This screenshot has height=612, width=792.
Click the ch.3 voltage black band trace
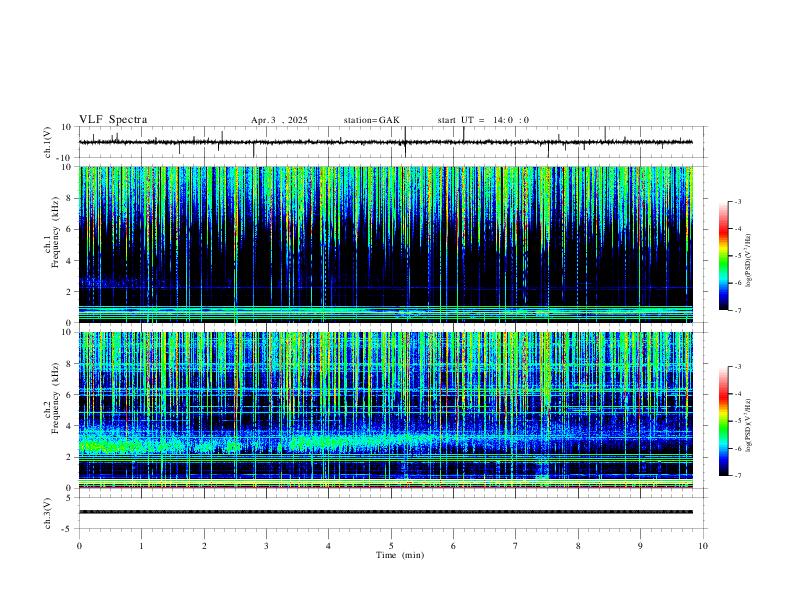(386, 512)
